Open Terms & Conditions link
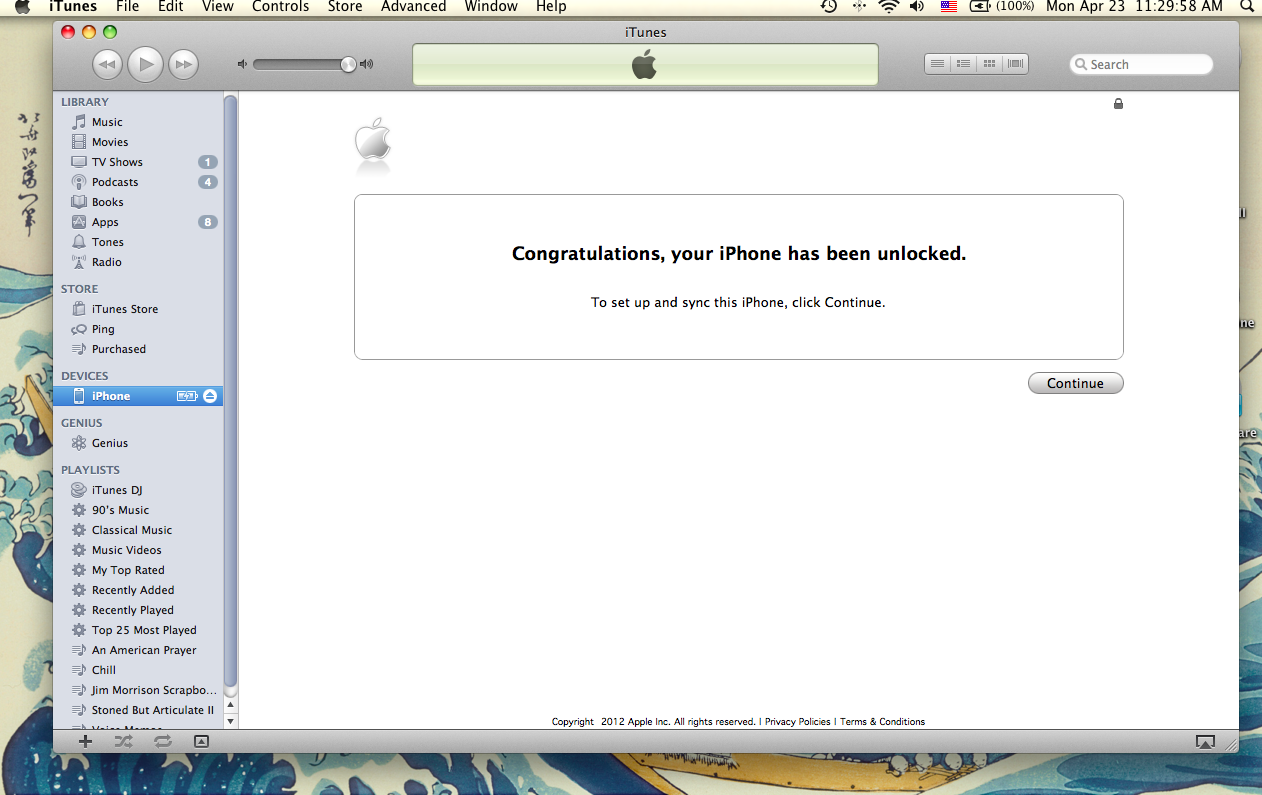Viewport: 1262px width, 795px height. click(882, 721)
